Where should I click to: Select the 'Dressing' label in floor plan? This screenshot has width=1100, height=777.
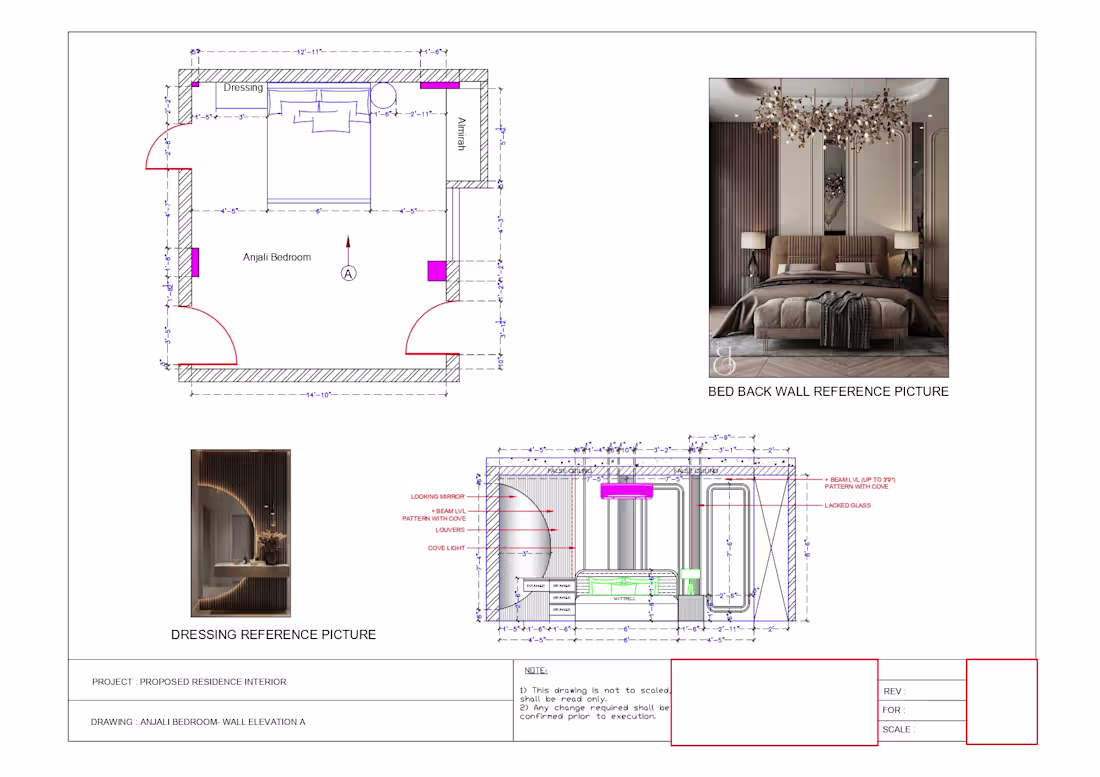click(x=243, y=88)
